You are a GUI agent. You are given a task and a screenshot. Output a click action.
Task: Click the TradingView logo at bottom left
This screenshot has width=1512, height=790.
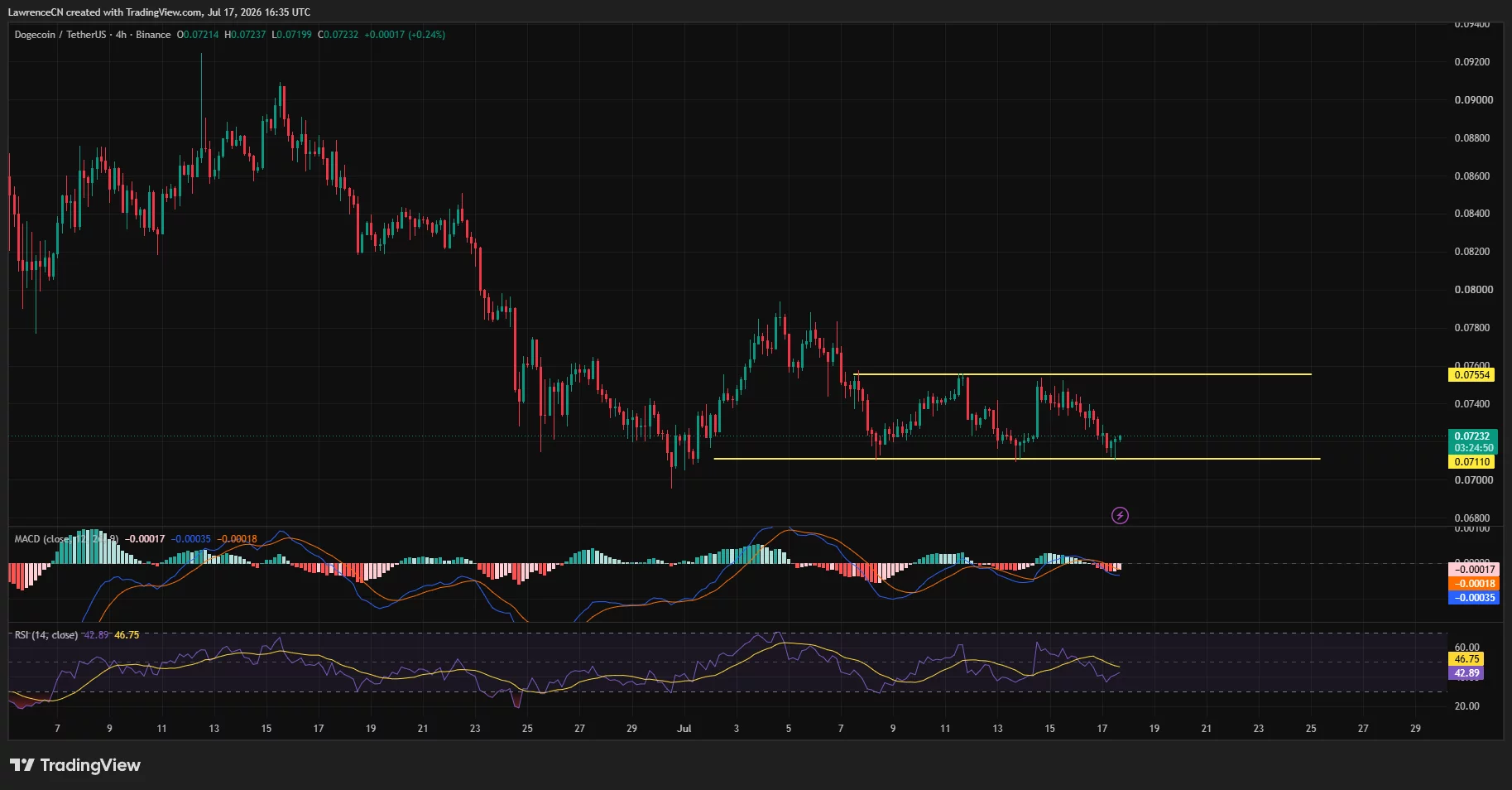(x=75, y=765)
